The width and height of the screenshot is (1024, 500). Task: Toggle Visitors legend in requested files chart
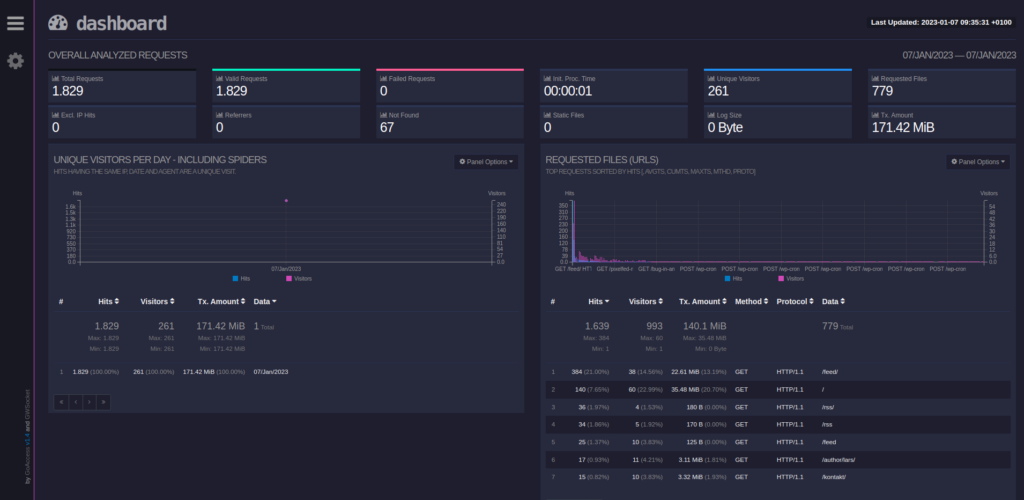coord(791,279)
